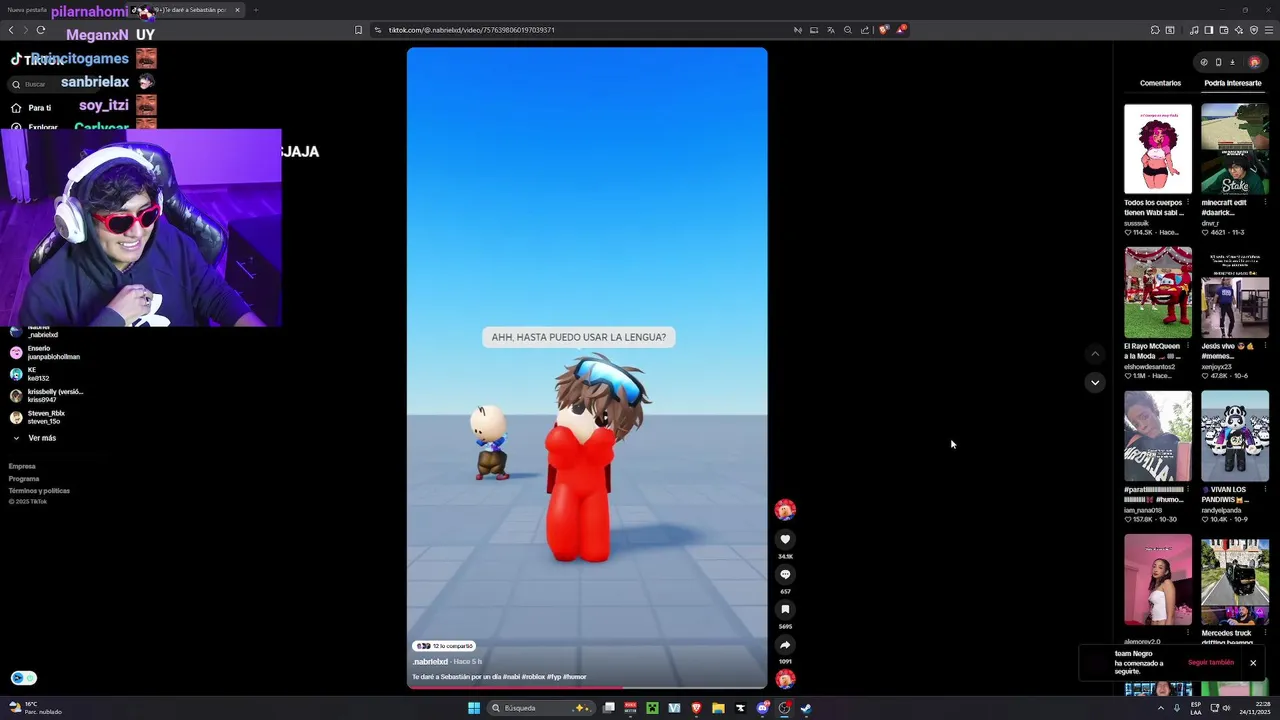Open a new browser tab with plus
The image size is (1280, 720).
pyautogui.click(x=256, y=10)
